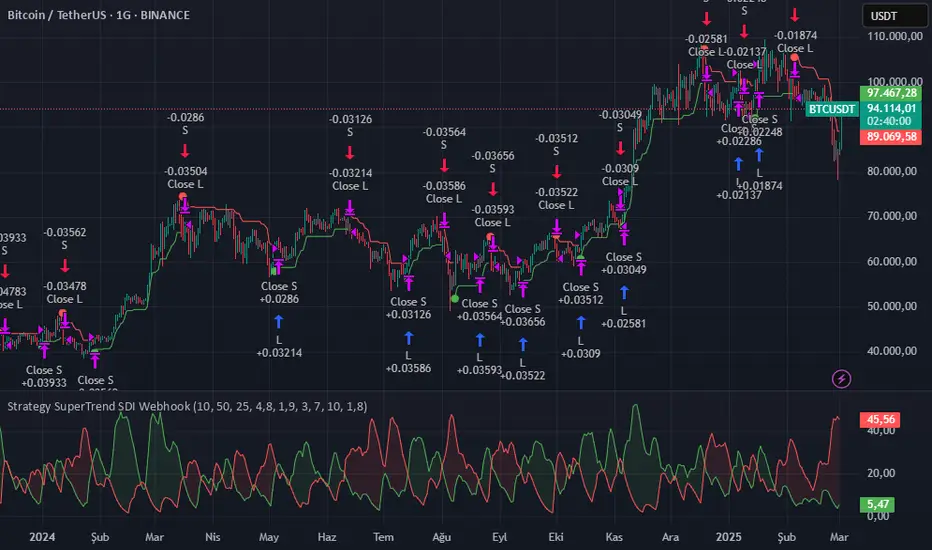Click the red short arrow below -0.03512 S

(556, 172)
